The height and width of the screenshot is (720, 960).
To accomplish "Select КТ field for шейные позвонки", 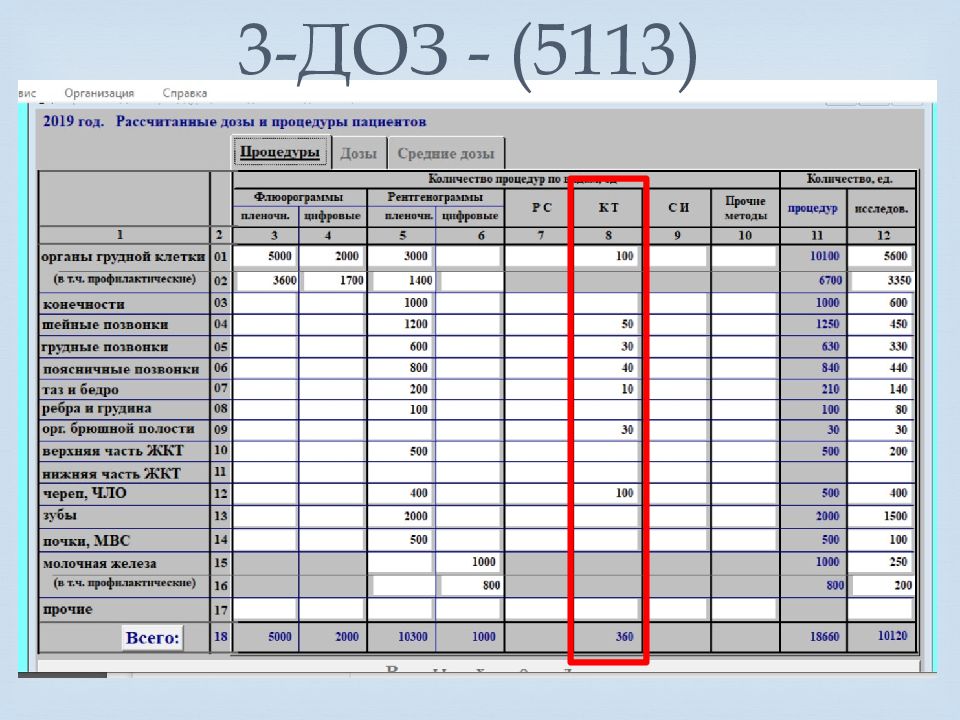I will click(x=607, y=325).
